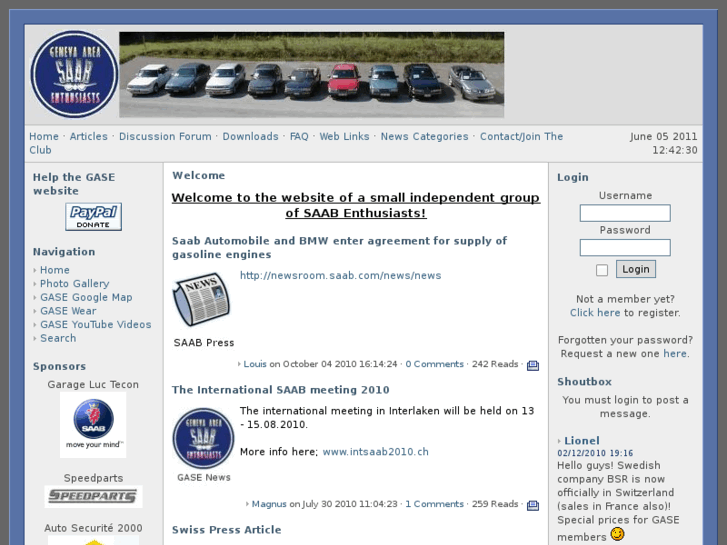Image resolution: width=727 pixels, height=545 pixels.
Task: Open Downloads in top menu
Action: click(250, 136)
